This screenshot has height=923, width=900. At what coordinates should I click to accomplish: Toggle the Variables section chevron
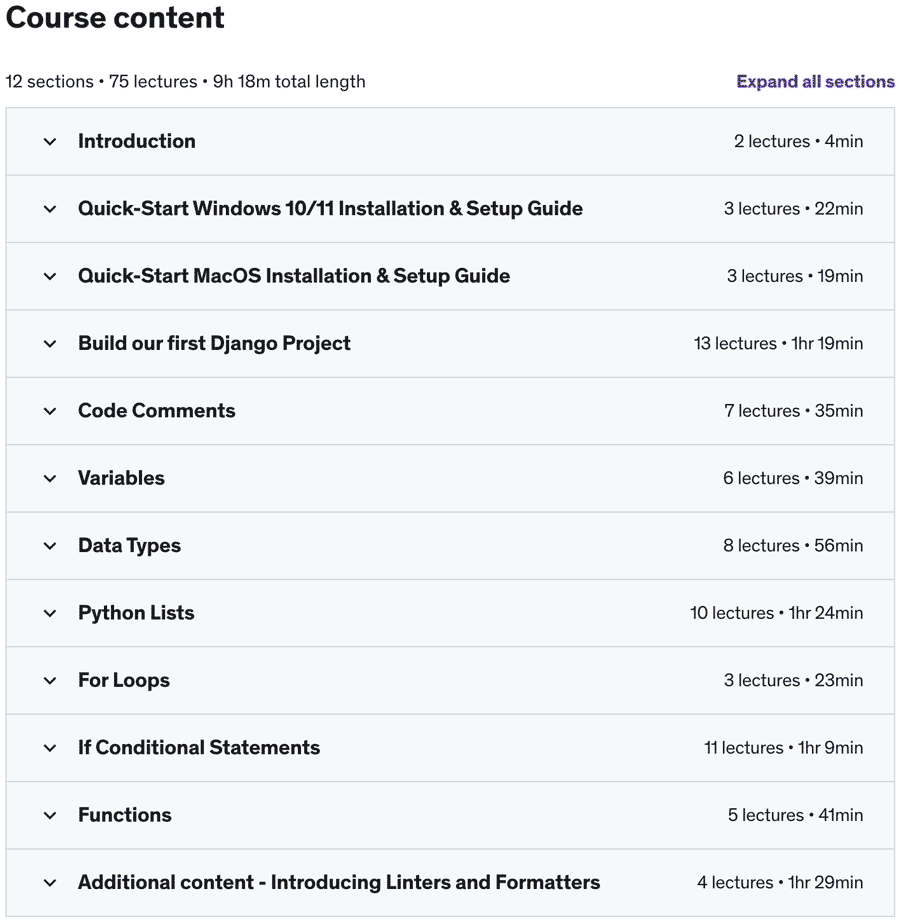pos(50,479)
